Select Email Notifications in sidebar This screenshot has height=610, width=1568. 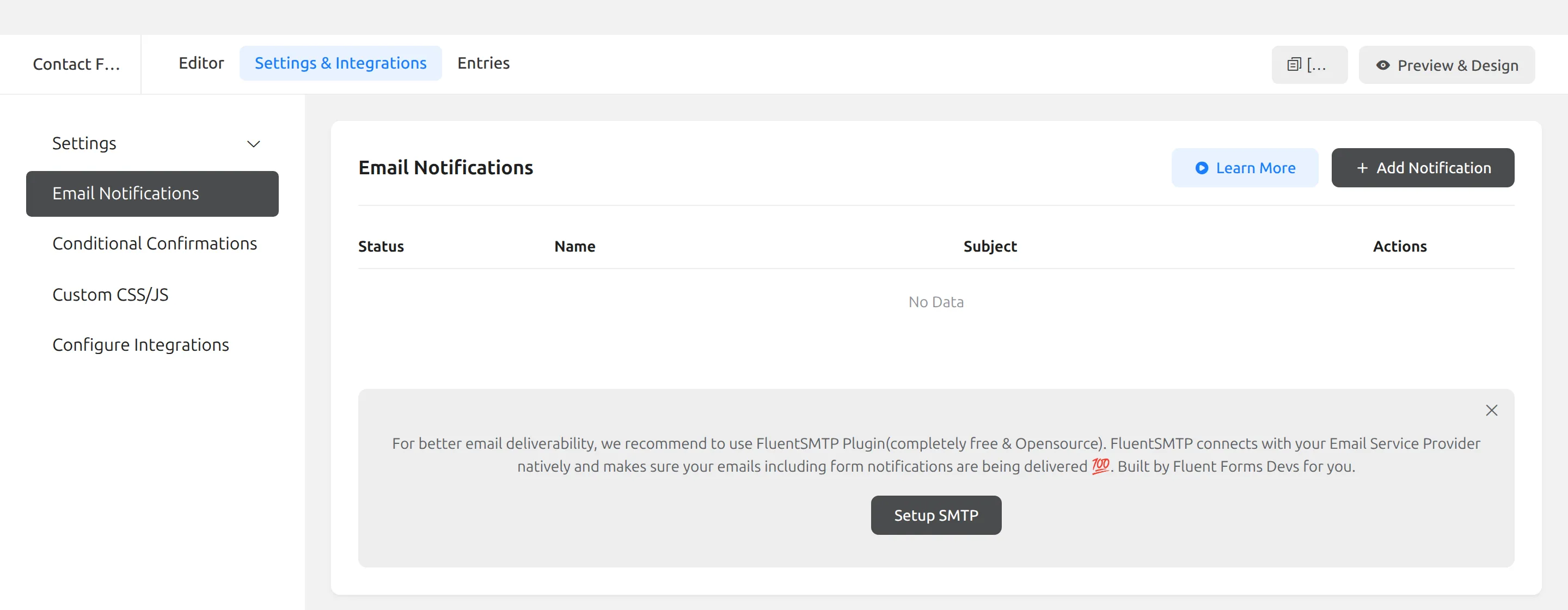coord(152,193)
